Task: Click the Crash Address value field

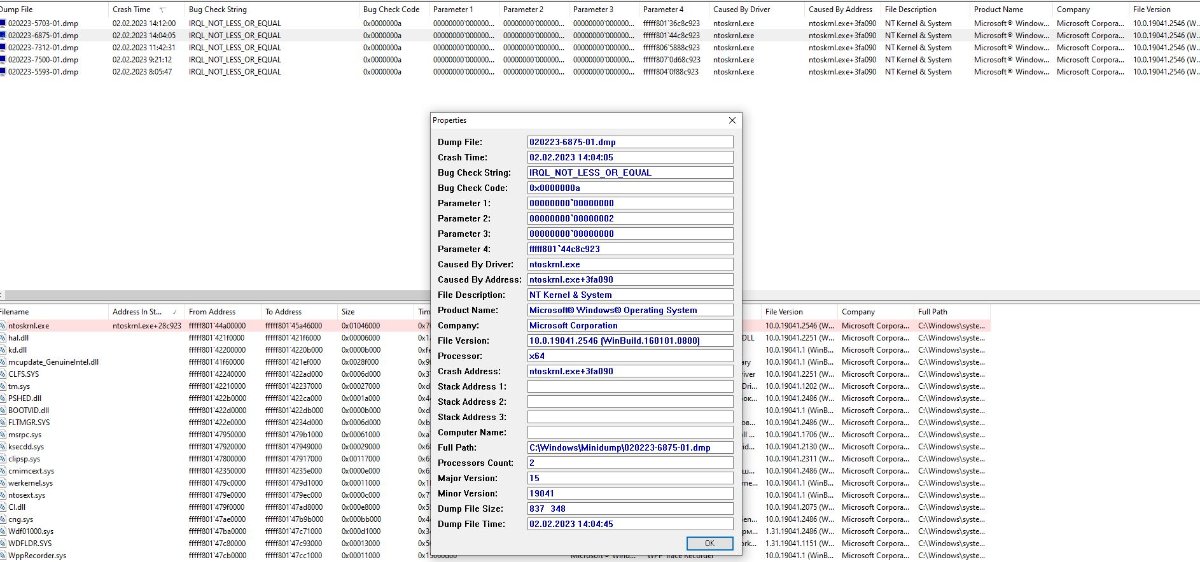Action: click(x=630, y=371)
